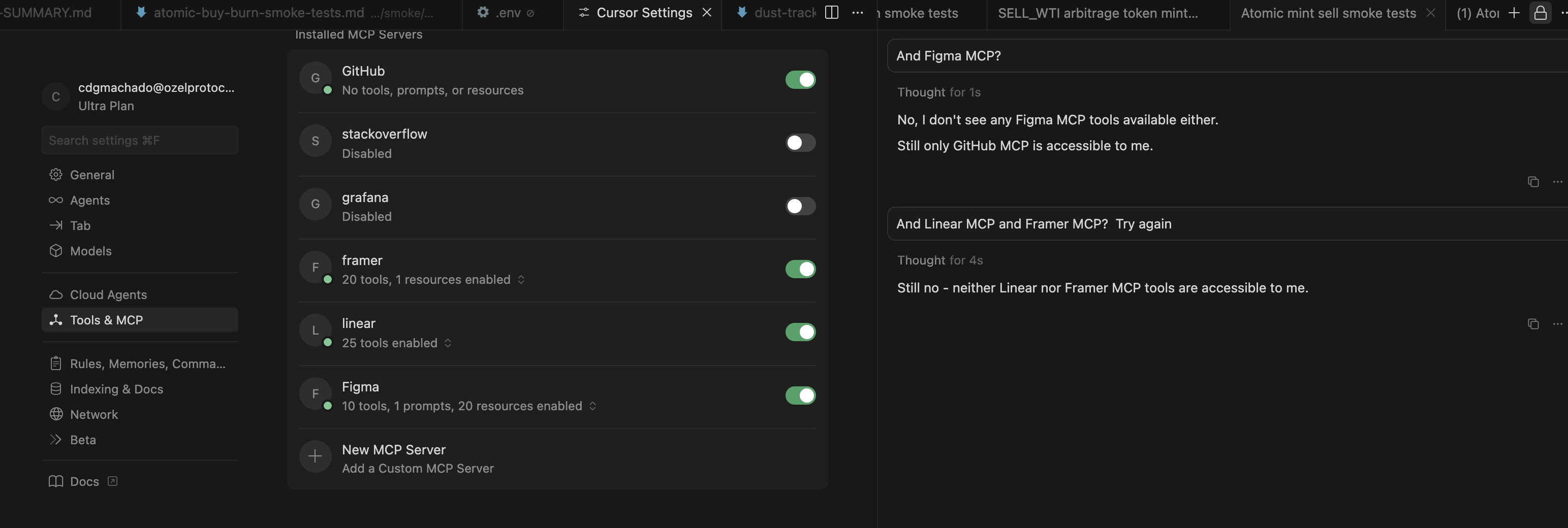Screen dimensions: 1568x528
Task: Enable the grafana MCP server
Action: click(800, 206)
